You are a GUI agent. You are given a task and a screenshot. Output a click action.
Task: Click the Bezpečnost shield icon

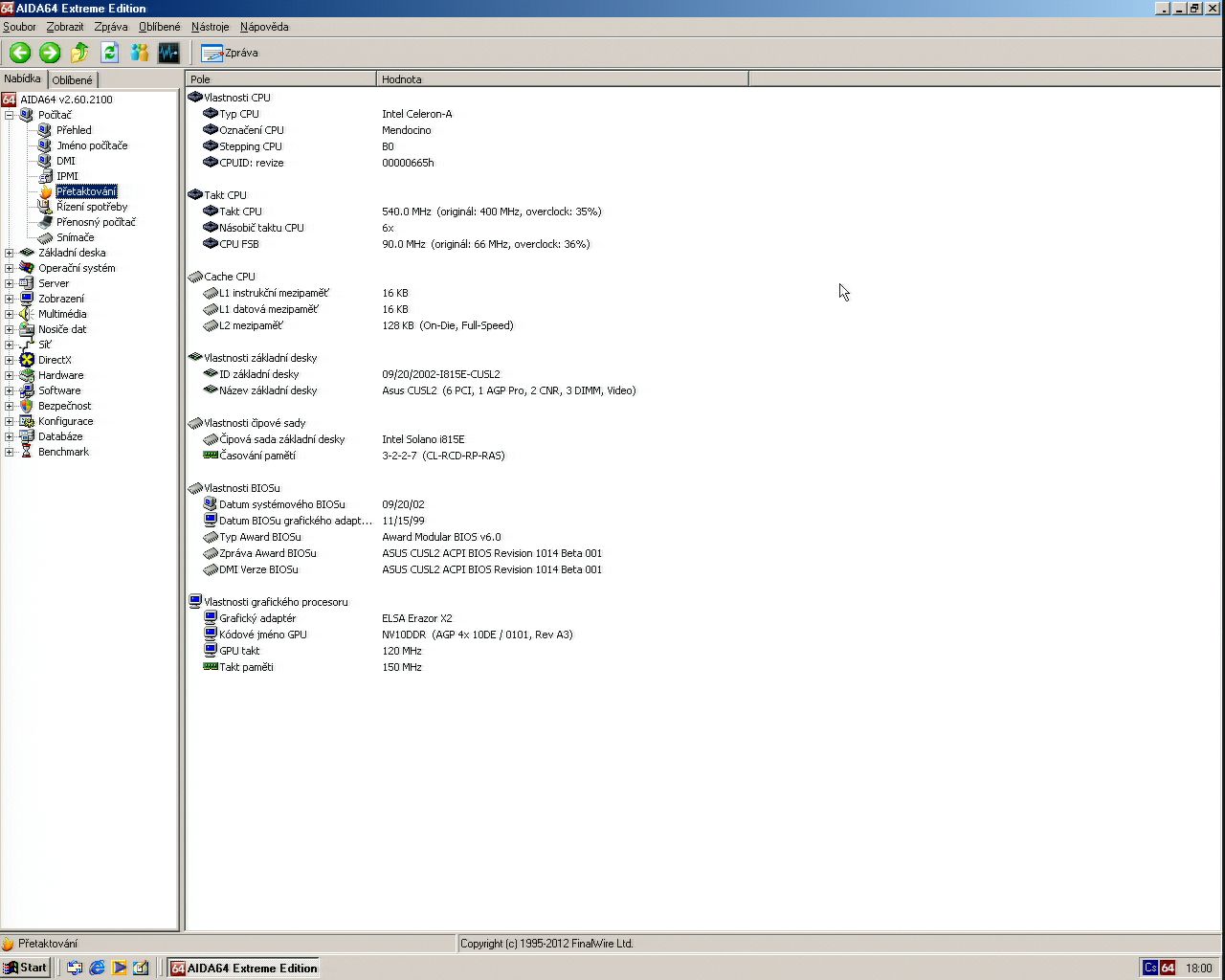27,406
